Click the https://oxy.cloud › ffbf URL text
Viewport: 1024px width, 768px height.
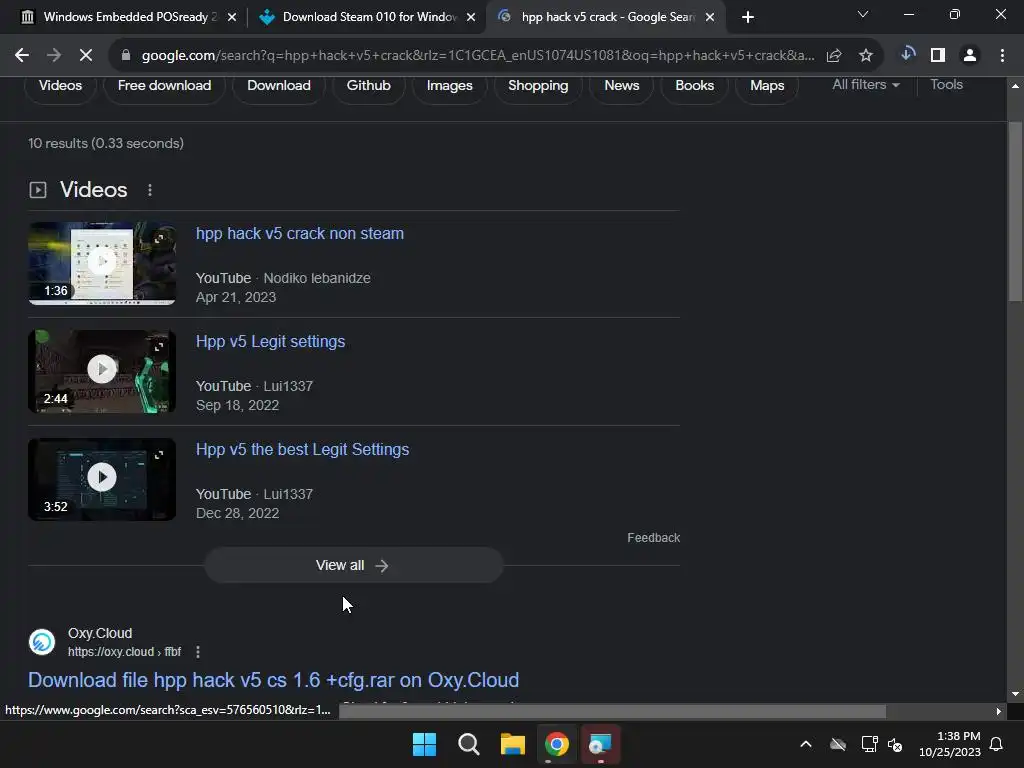pyautogui.click(x=125, y=652)
